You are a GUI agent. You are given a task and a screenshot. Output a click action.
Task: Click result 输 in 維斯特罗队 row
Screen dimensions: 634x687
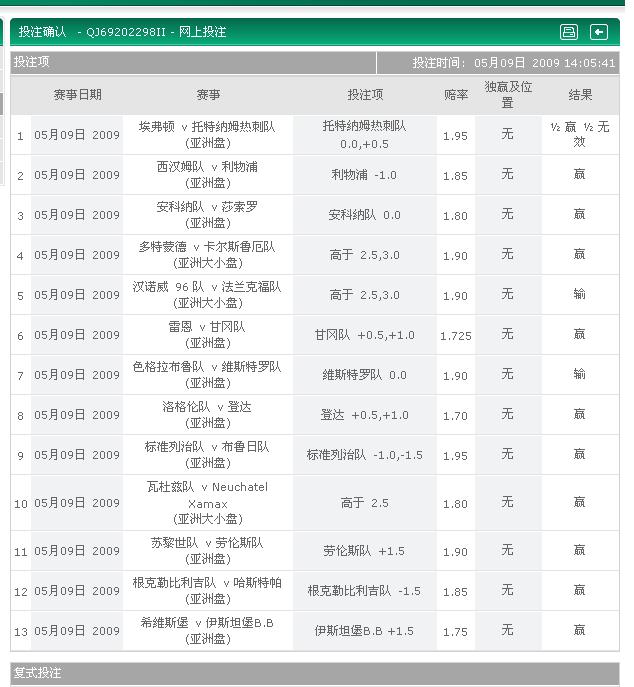coord(580,374)
